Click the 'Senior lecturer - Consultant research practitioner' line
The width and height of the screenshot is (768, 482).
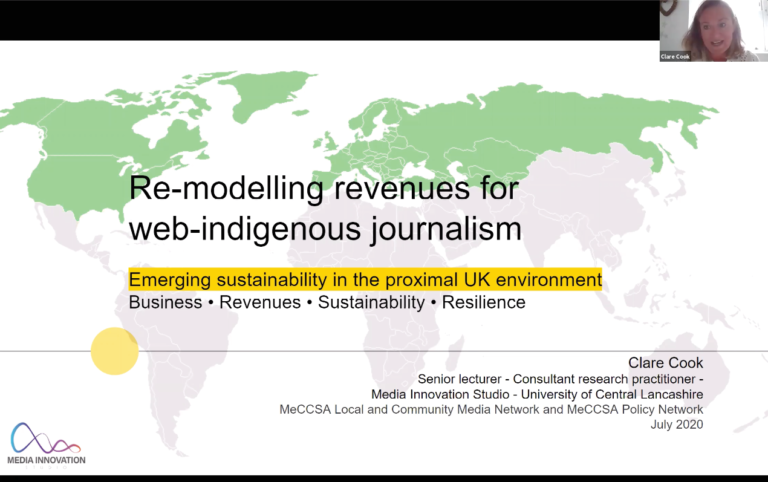tap(560, 378)
